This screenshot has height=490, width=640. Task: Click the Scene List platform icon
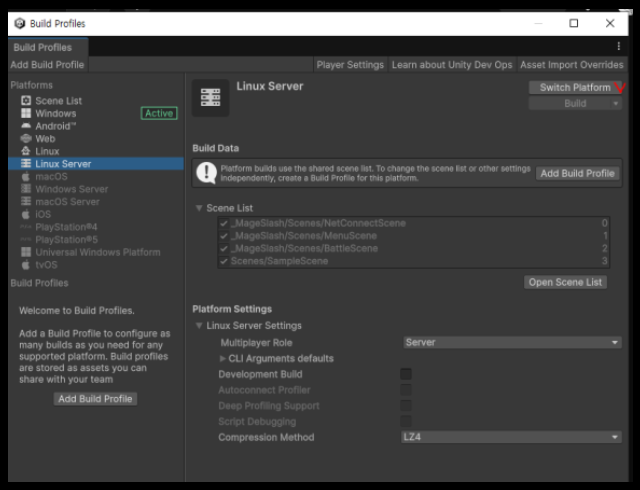point(26,100)
